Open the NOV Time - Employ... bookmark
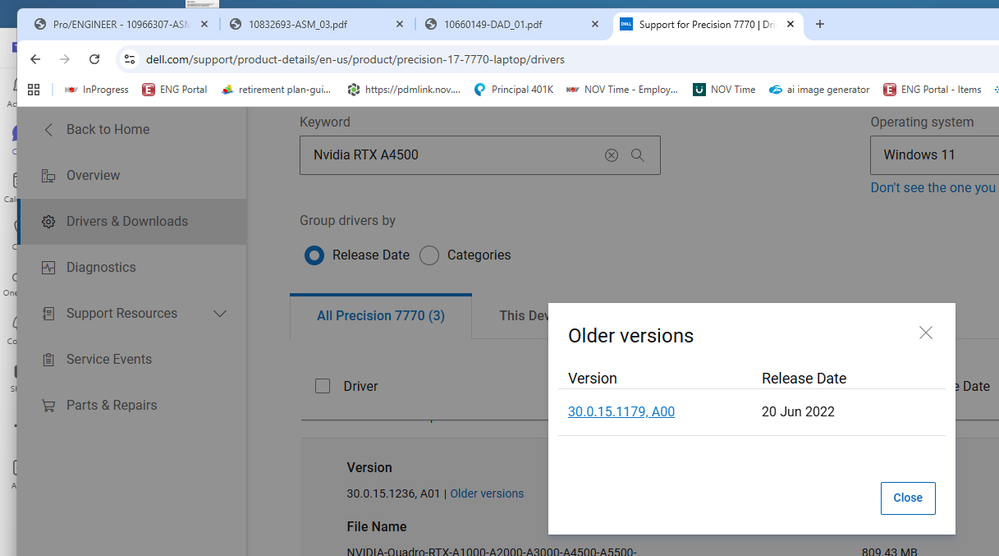 (x=622, y=90)
